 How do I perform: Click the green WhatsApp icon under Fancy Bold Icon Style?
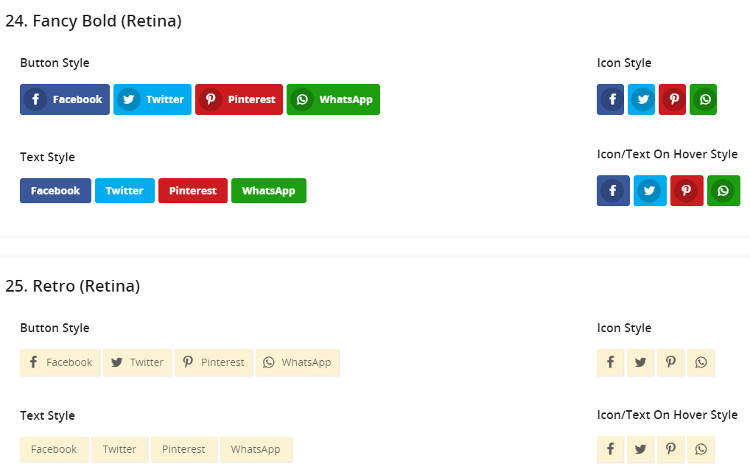click(x=703, y=99)
